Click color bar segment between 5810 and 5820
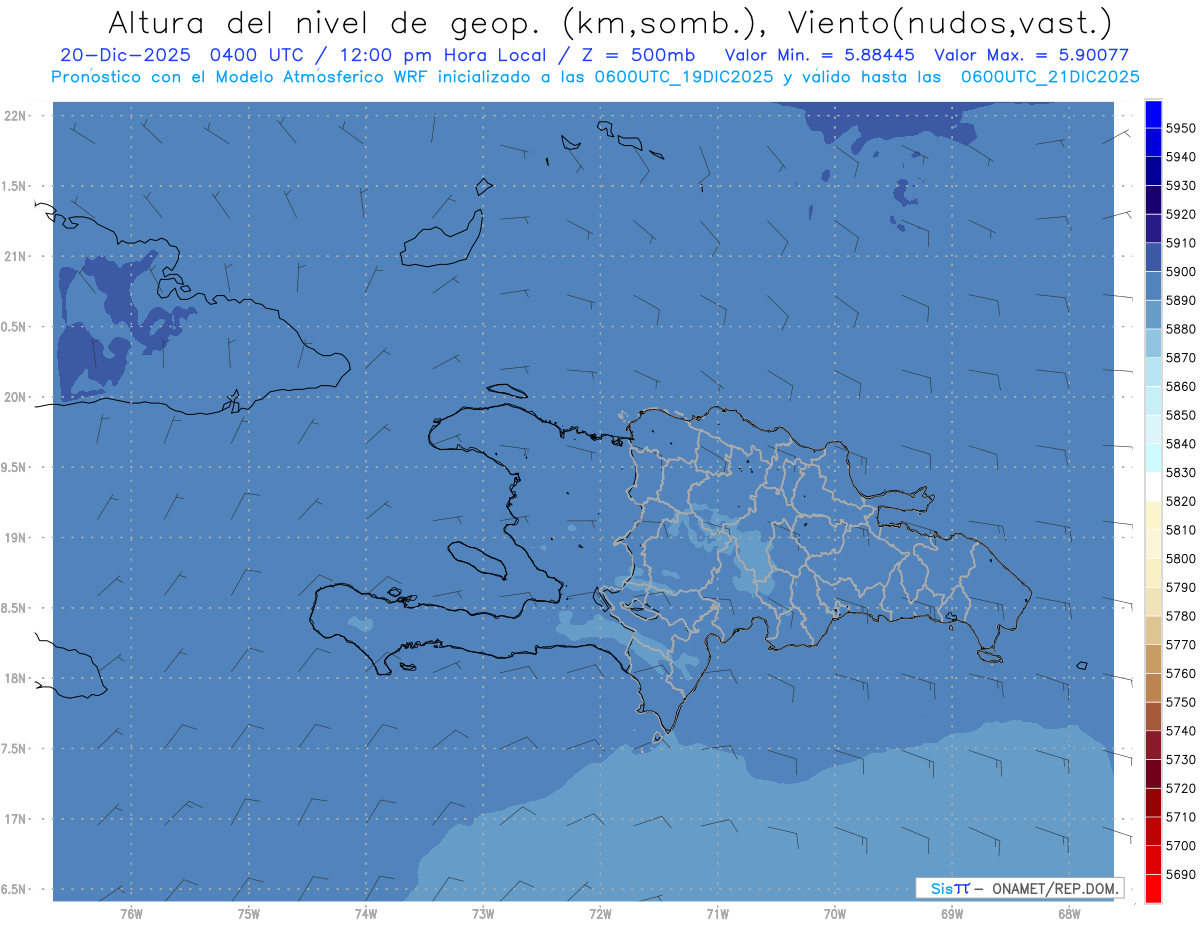 click(1153, 516)
